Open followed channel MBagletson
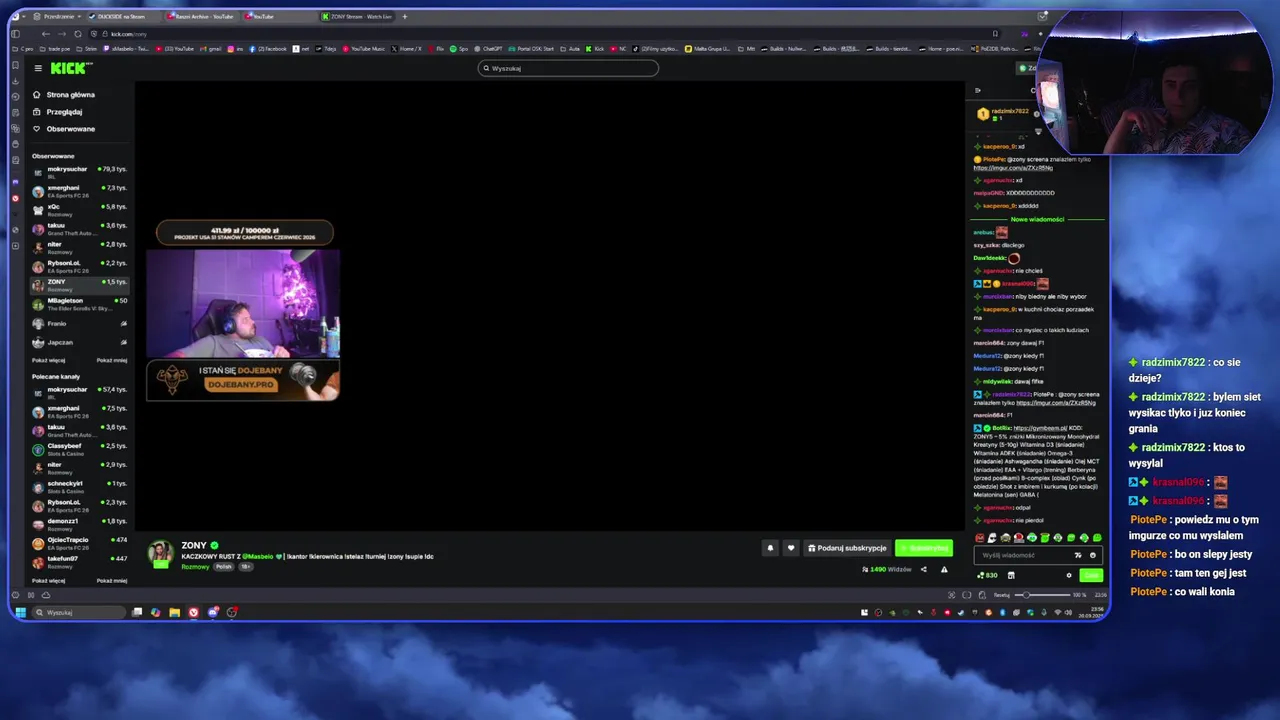 80,304
